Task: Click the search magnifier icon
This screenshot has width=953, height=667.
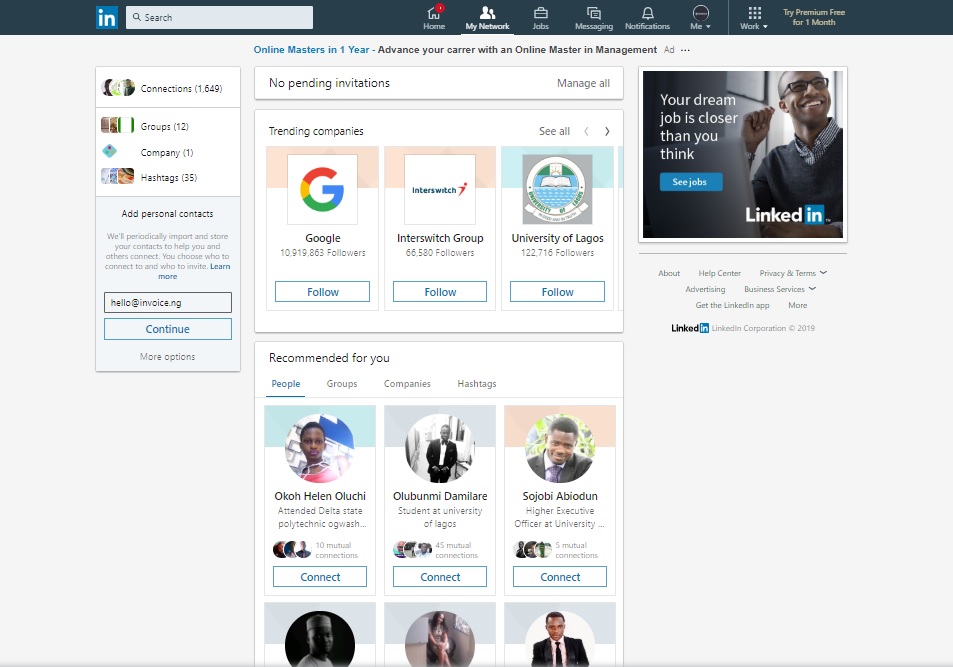Action: [137, 17]
